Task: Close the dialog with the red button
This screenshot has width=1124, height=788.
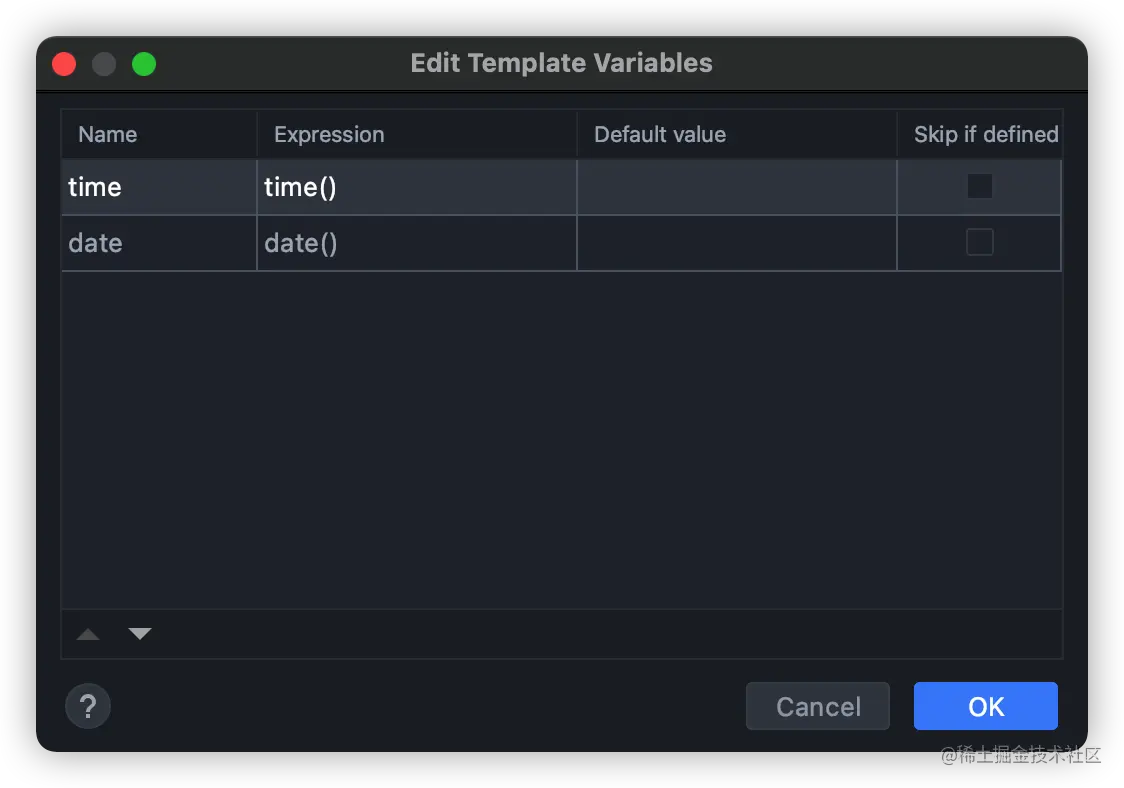Action: point(64,64)
